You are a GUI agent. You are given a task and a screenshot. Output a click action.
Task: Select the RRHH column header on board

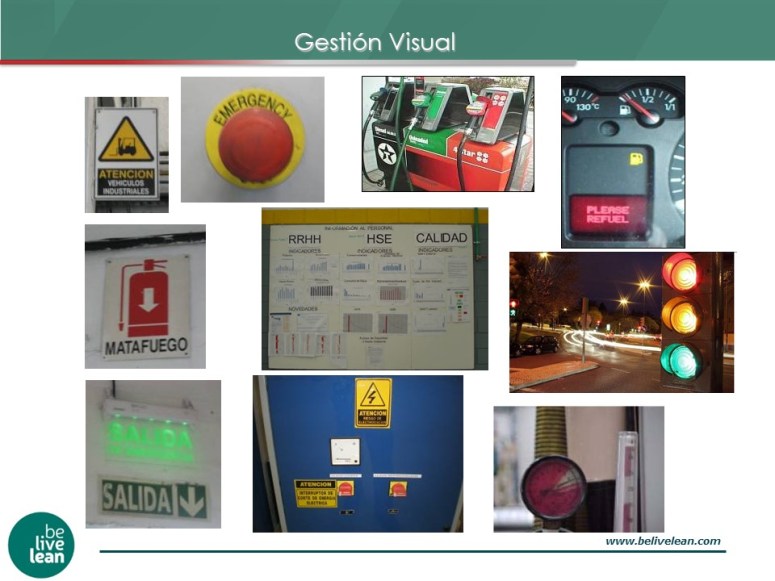(305, 238)
